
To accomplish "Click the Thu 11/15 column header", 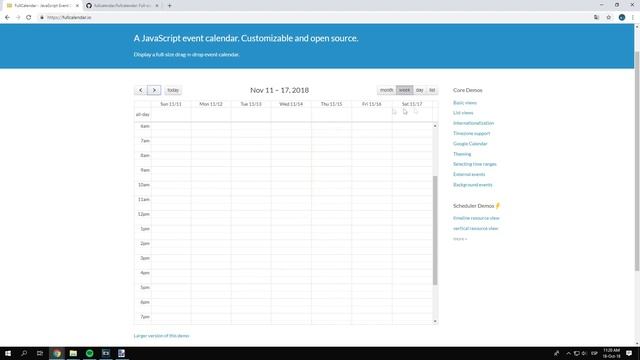I will tap(331, 104).
